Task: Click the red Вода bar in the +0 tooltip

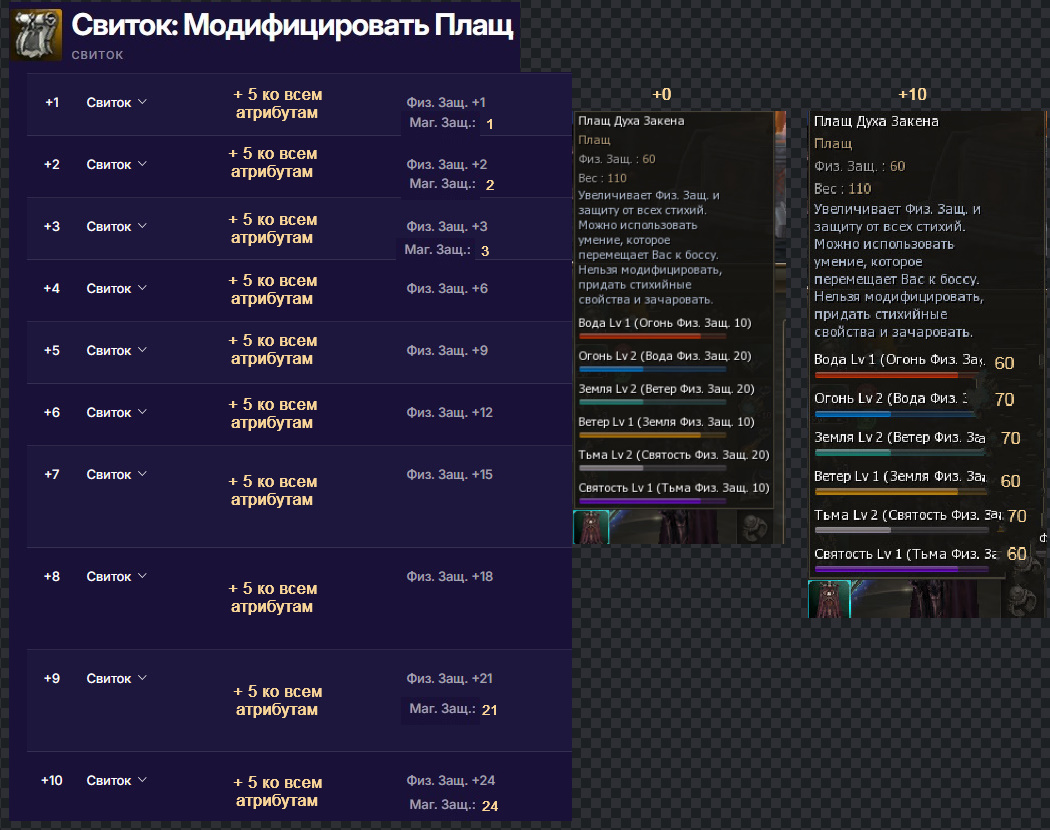Action: [652, 336]
